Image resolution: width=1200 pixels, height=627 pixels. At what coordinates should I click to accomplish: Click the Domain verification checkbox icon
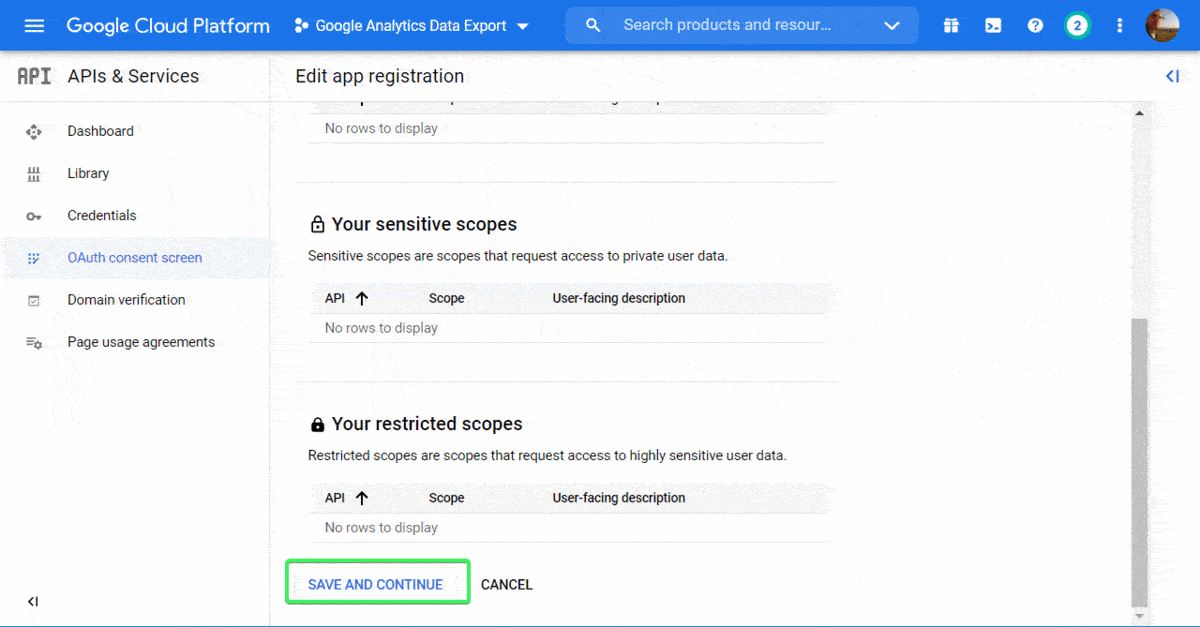click(x=33, y=300)
